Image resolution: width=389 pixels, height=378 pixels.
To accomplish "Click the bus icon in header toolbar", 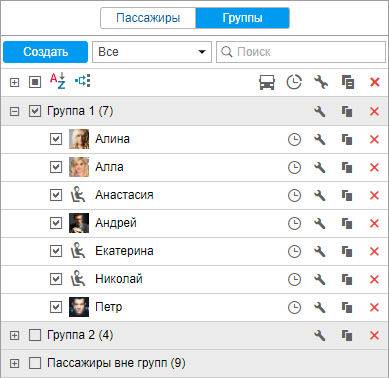I will pos(267,82).
